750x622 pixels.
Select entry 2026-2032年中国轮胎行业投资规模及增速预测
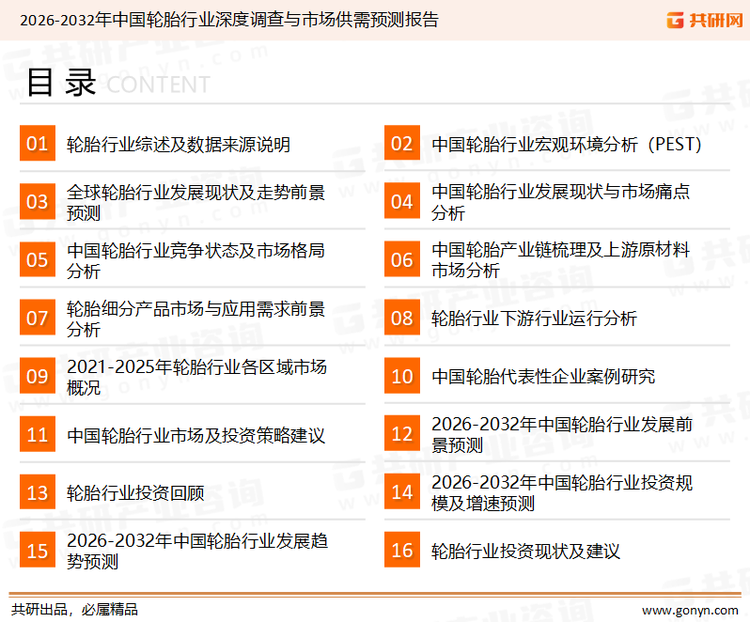[562, 492]
